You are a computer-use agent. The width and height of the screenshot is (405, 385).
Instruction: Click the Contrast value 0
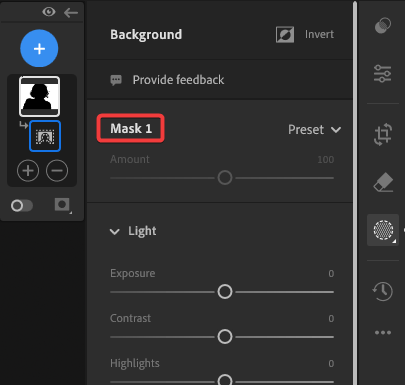coord(331,319)
